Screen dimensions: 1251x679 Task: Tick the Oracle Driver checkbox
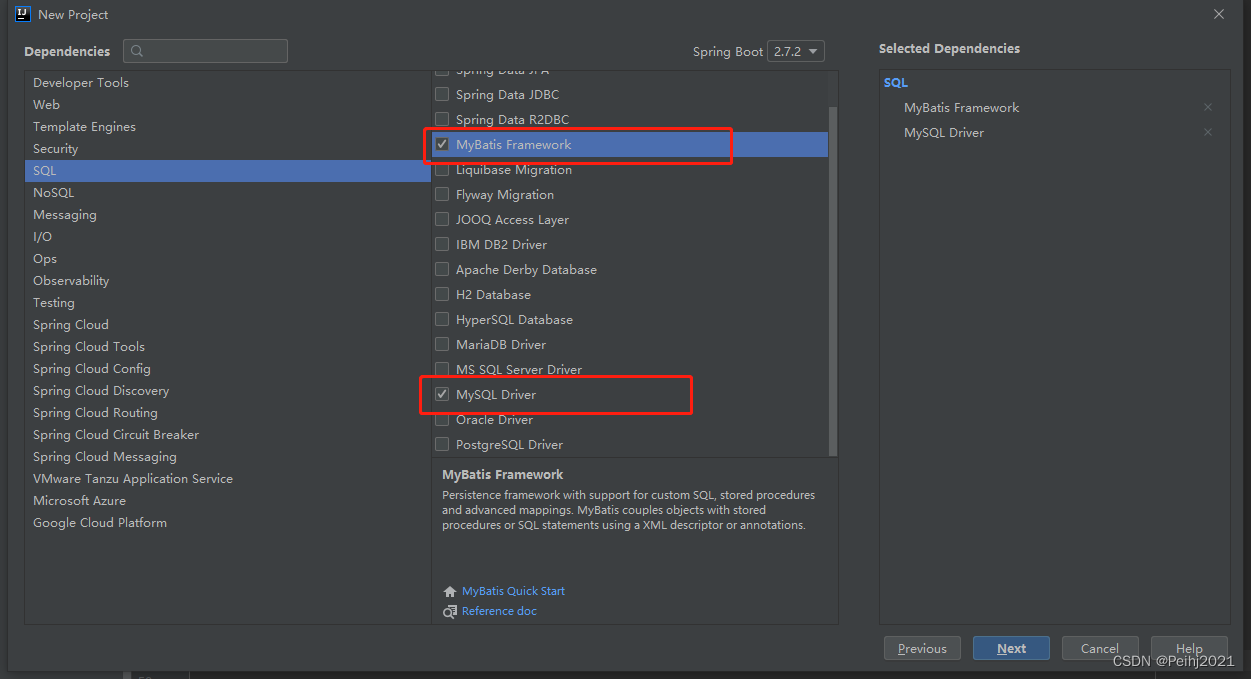point(442,419)
